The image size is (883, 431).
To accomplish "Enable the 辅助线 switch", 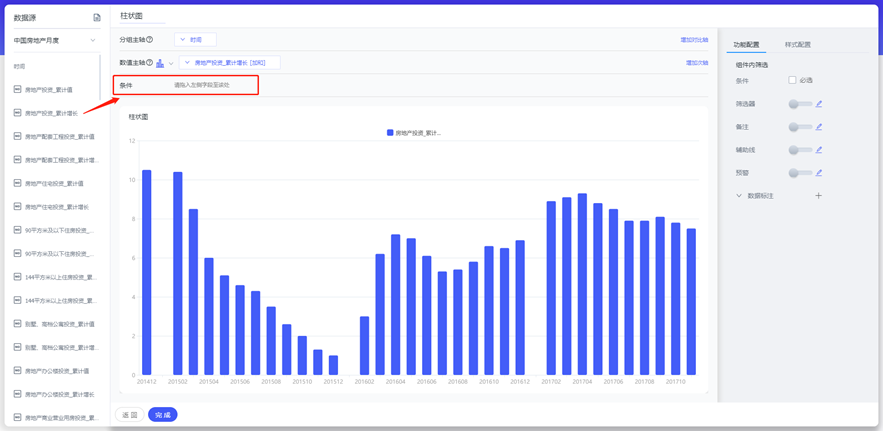I will point(799,150).
